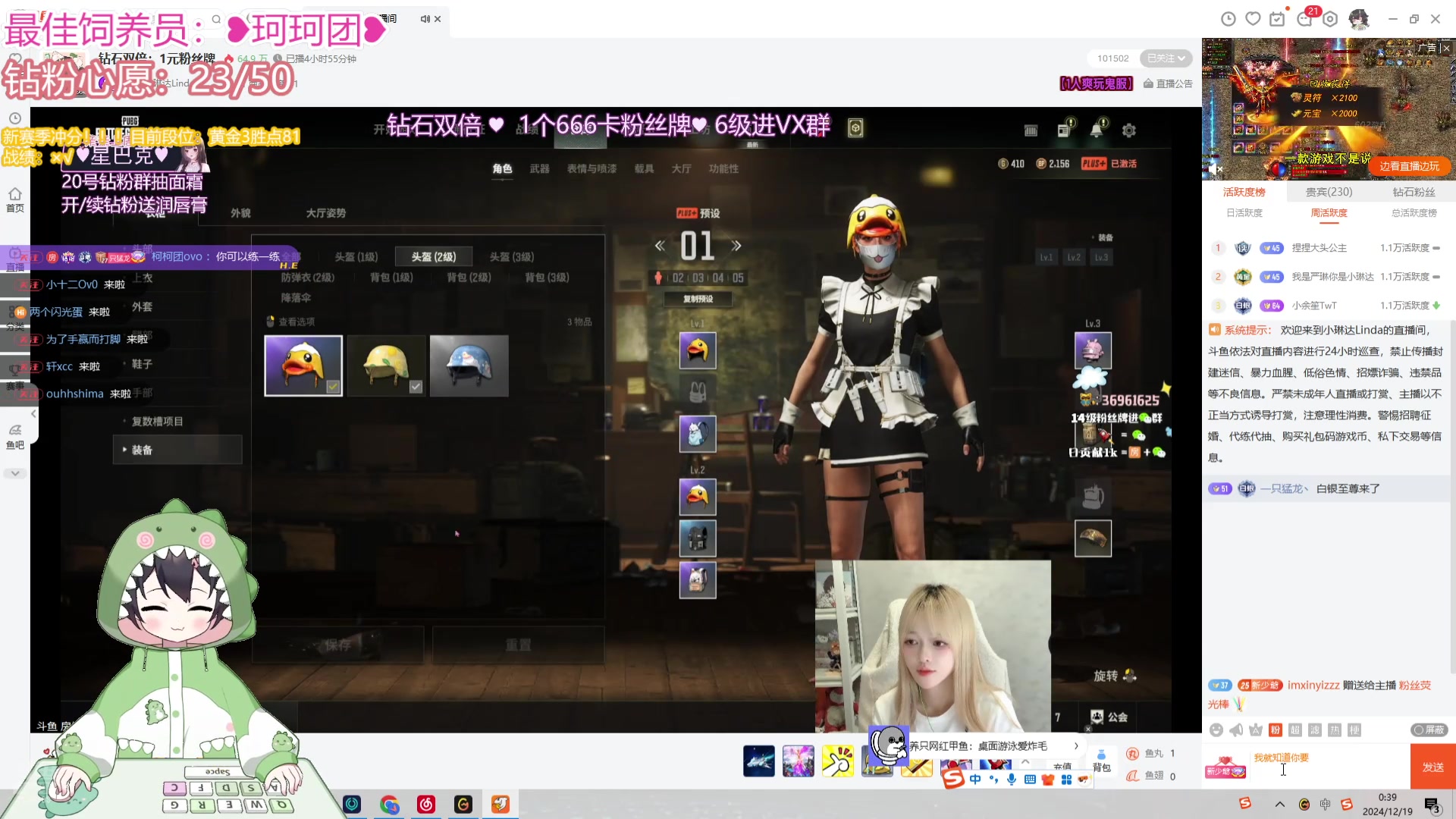
Task: Toggle the checkbox on the lemon helmet item
Action: 416,387
